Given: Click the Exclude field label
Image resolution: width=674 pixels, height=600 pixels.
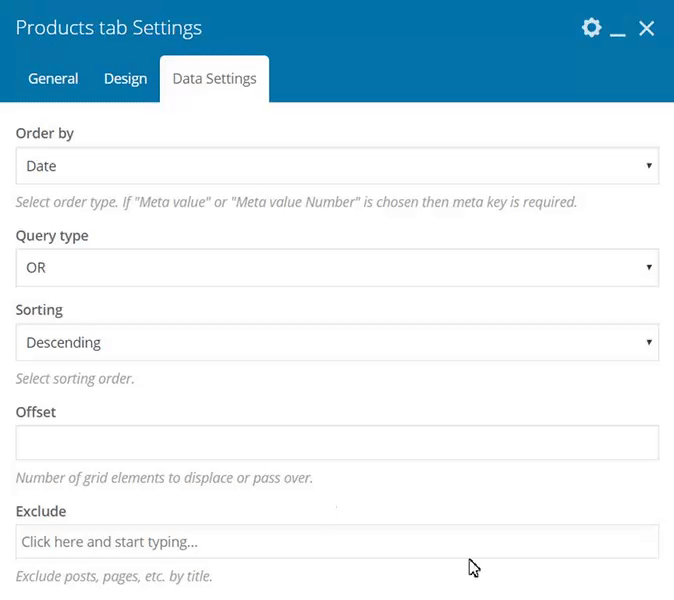Looking at the screenshot, I should pyautogui.click(x=41, y=511).
